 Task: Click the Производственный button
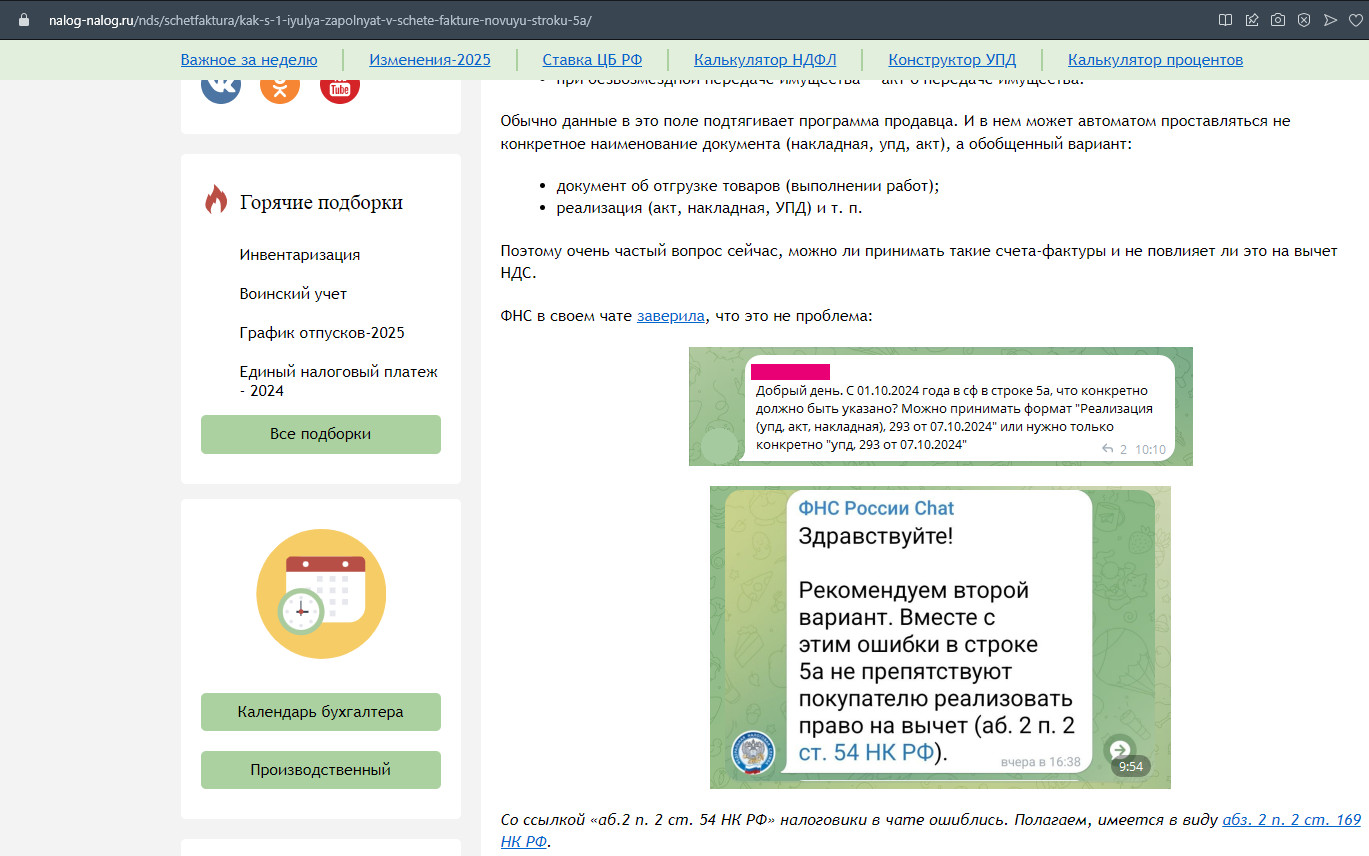point(320,770)
